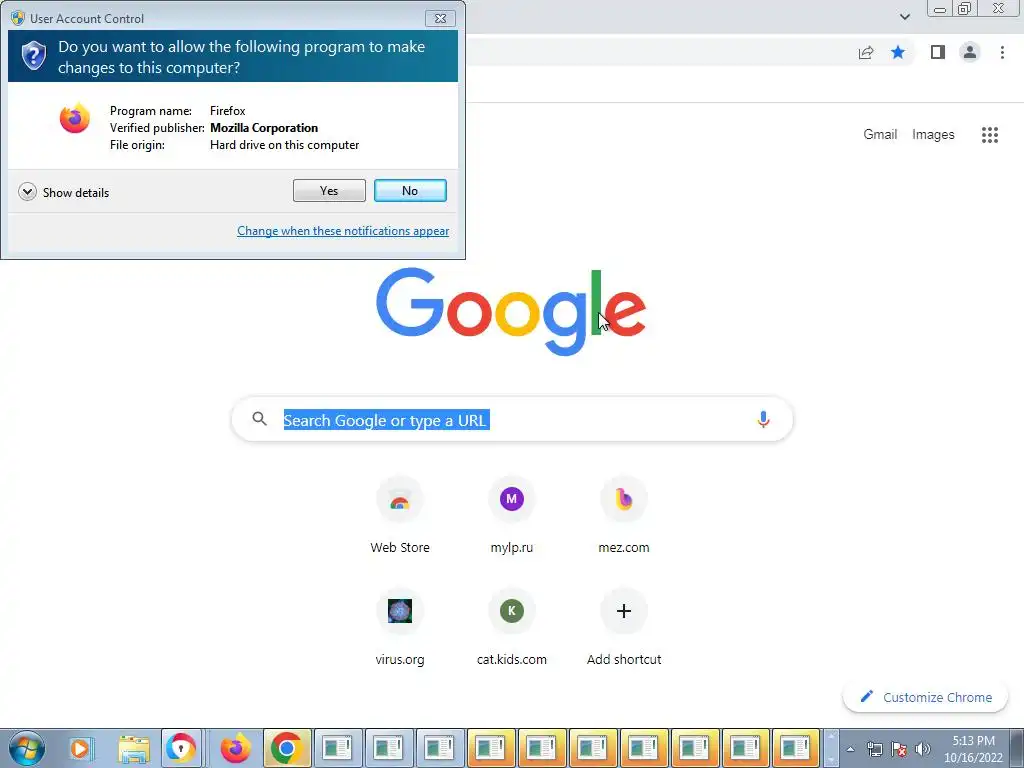Expand Show details in the UAC dialog
Screen dimensions: 1024x768
click(x=64, y=192)
